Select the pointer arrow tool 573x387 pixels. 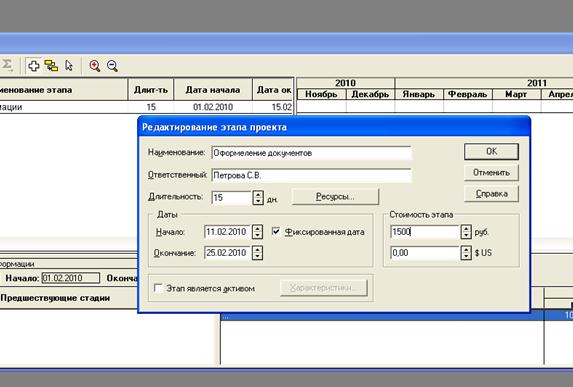69,66
